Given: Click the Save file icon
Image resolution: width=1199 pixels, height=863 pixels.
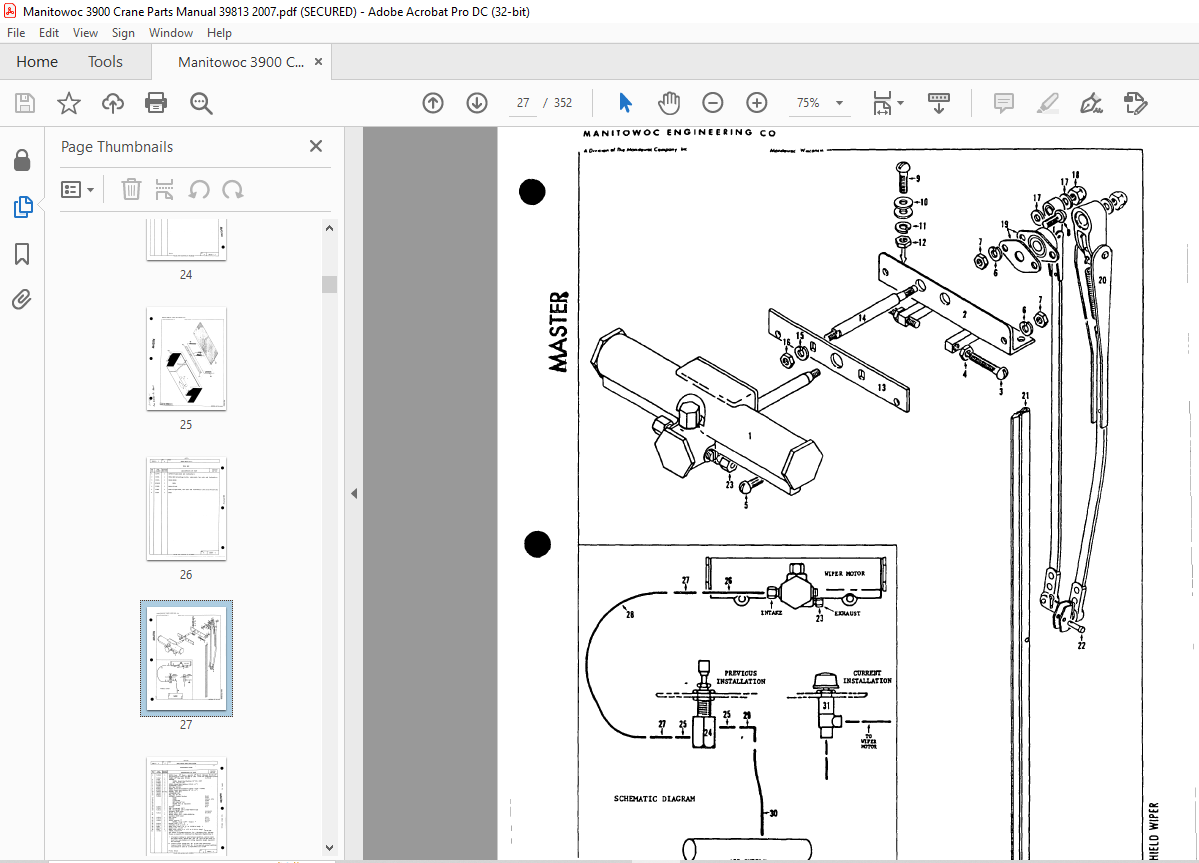Looking at the screenshot, I should click(x=24, y=103).
